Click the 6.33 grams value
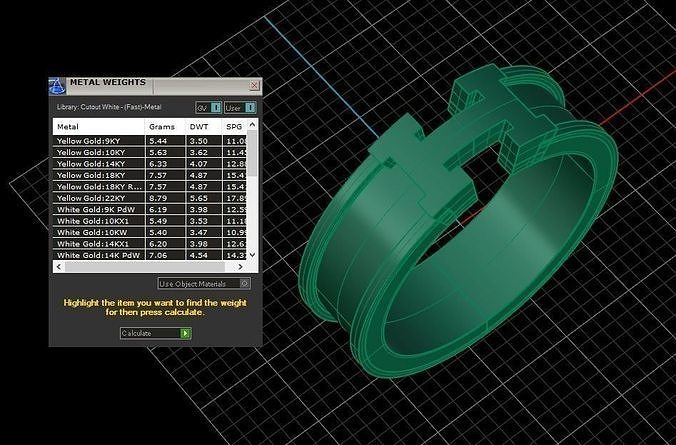 [x=158, y=164]
